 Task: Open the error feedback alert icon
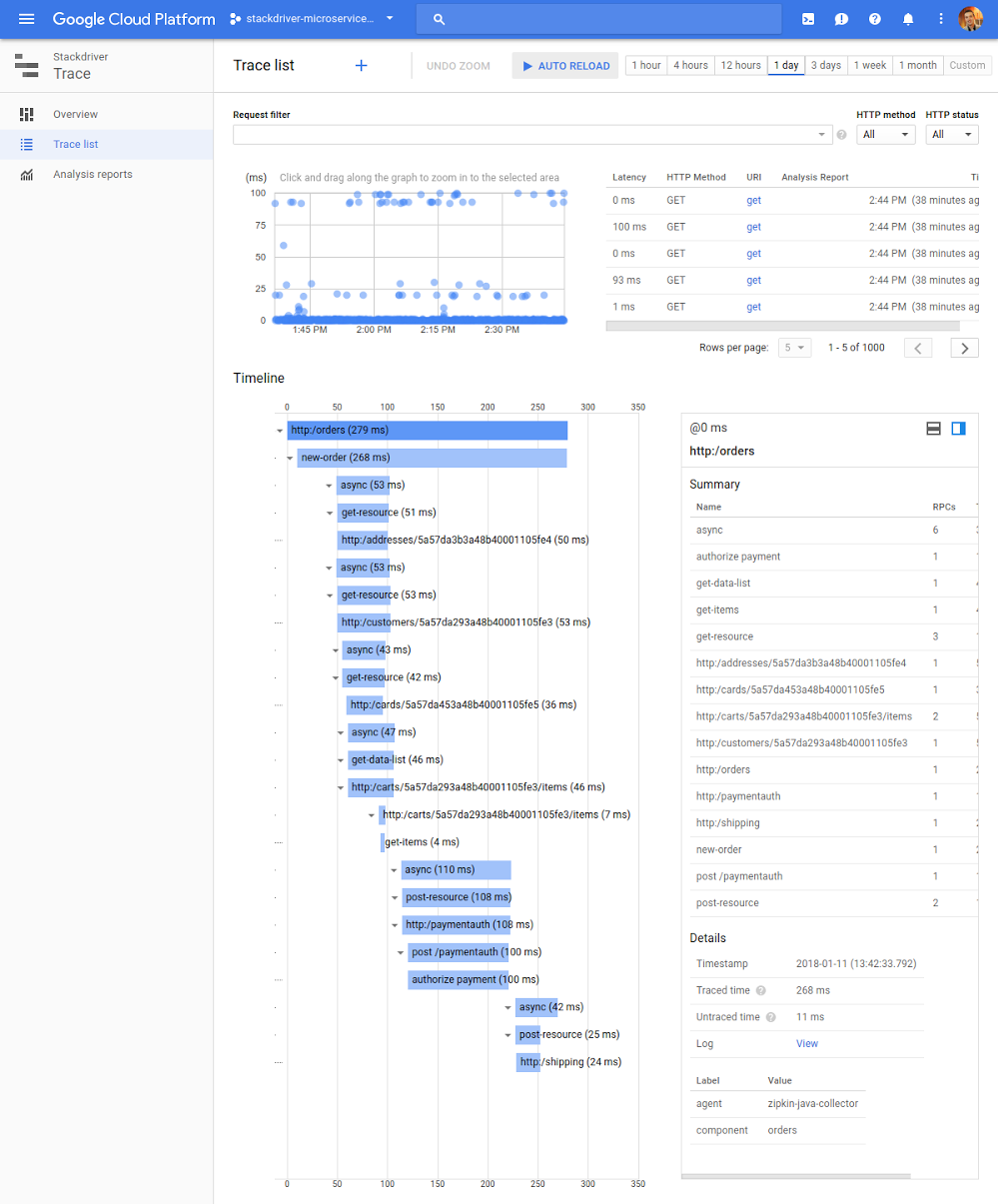842,19
